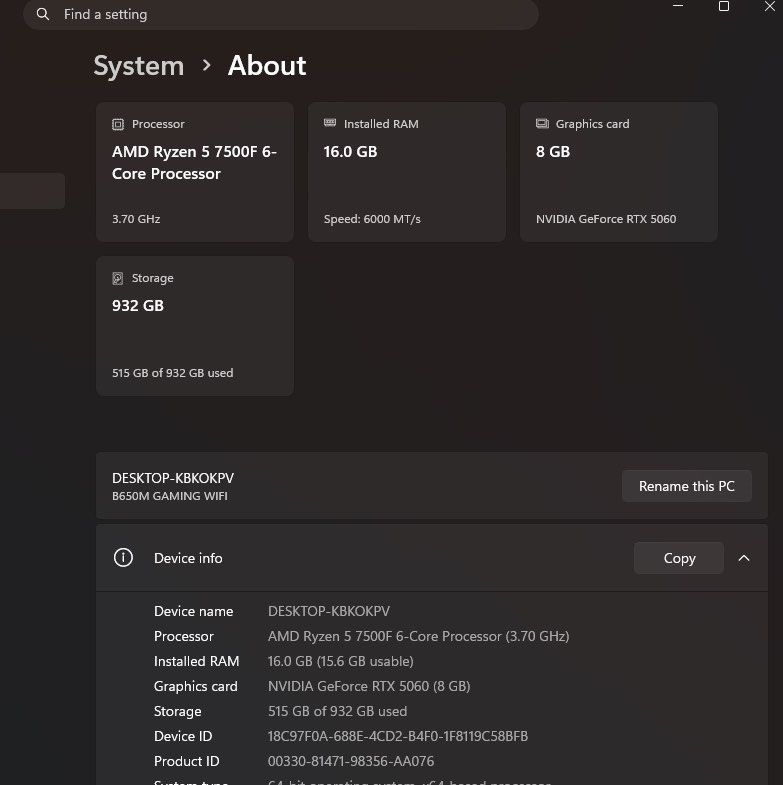Open the Installed RAM card

pyautogui.click(x=407, y=172)
